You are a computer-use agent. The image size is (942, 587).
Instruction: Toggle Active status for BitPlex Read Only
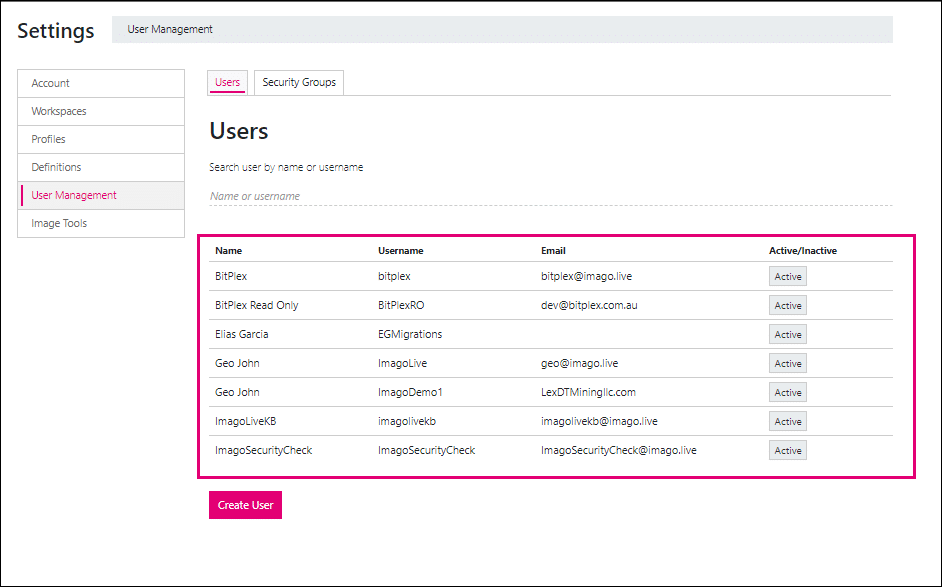[x=788, y=305]
